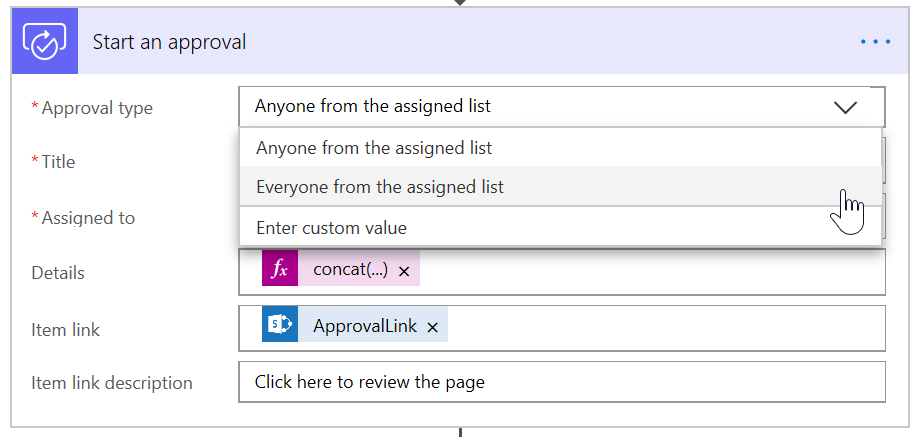This screenshot has width=918, height=437.
Task: Click the Approval type combo box field
Action: click(x=561, y=107)
